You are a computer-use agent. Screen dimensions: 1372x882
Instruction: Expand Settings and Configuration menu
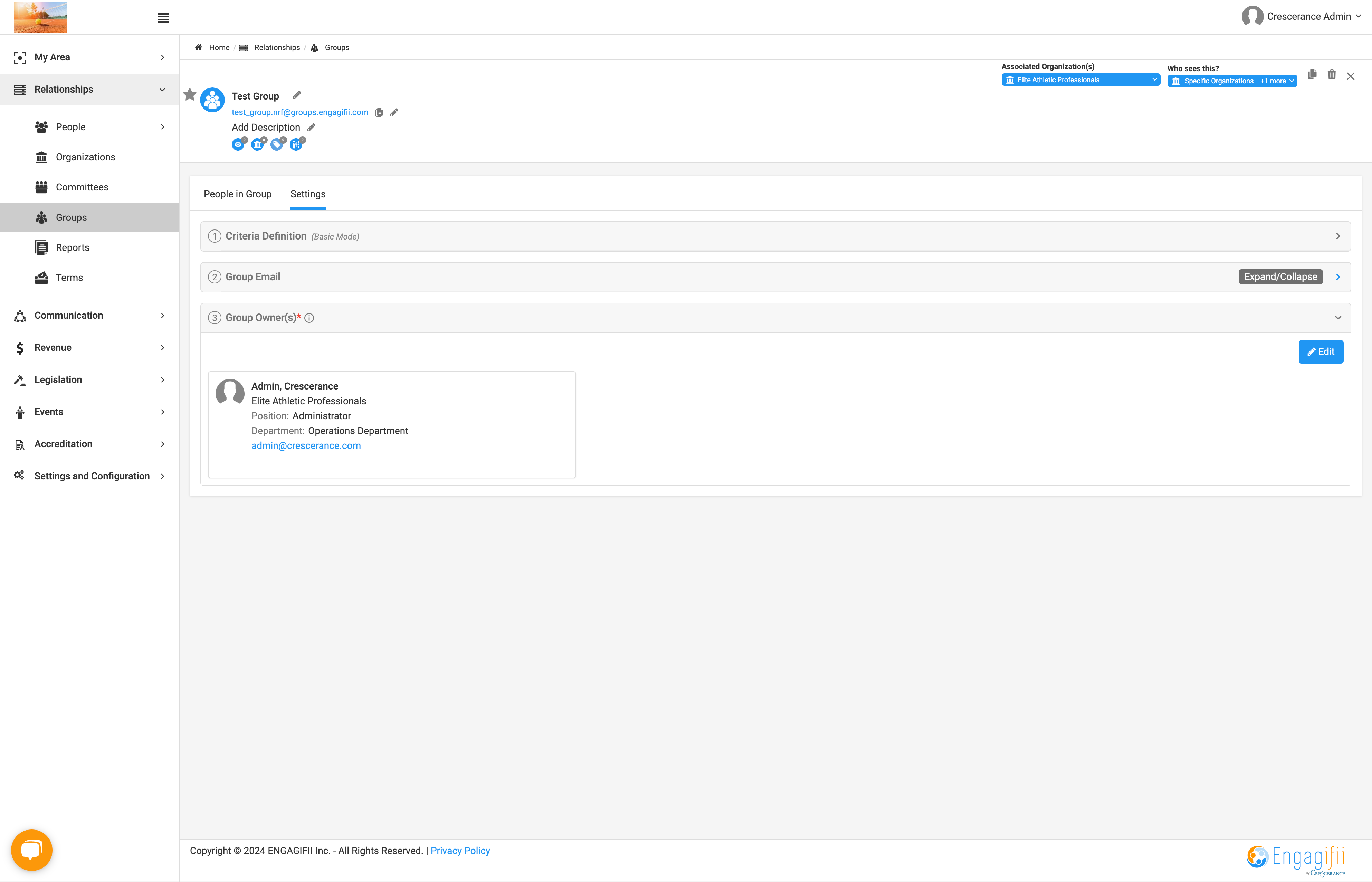point(89,476)
